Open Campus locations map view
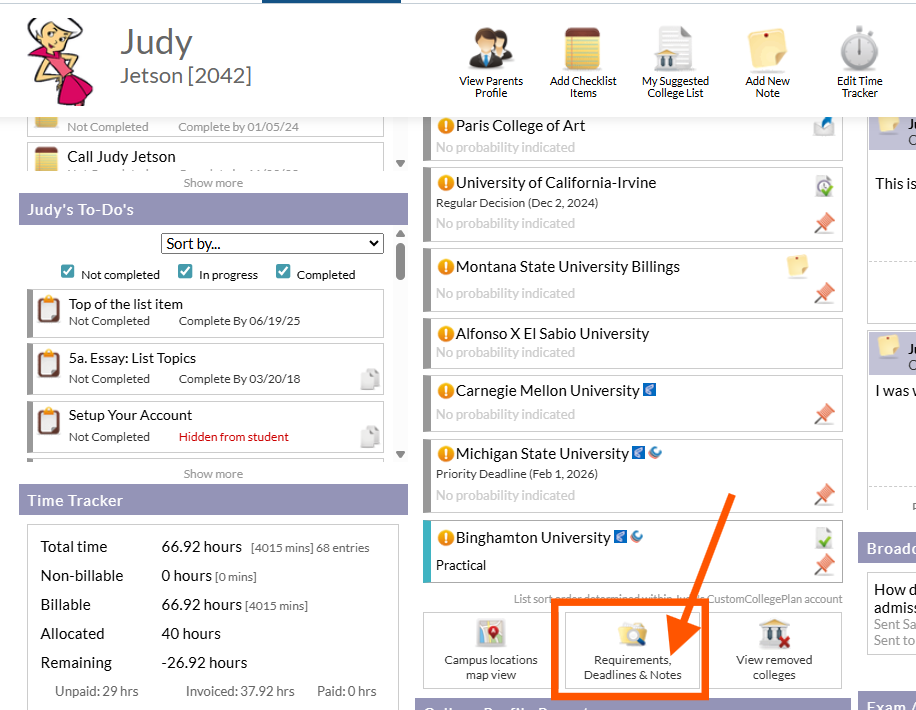The width and height of the screenshot is (916, 710). click(491, 650)
